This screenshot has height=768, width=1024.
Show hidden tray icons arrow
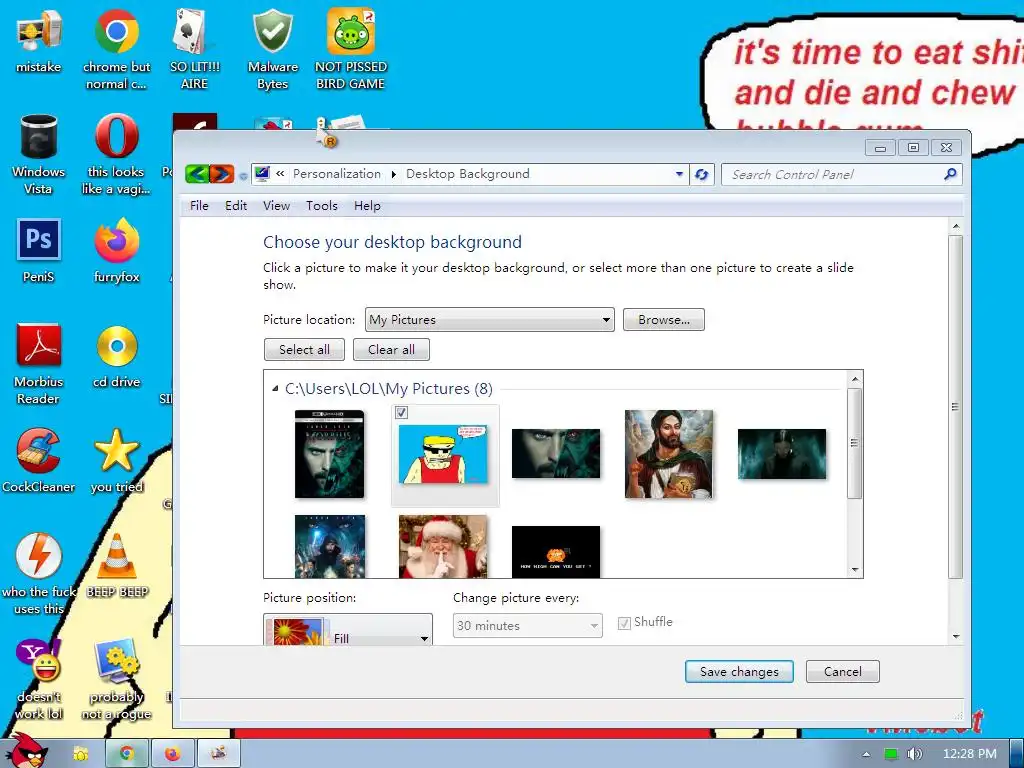[x=866, y=754]
